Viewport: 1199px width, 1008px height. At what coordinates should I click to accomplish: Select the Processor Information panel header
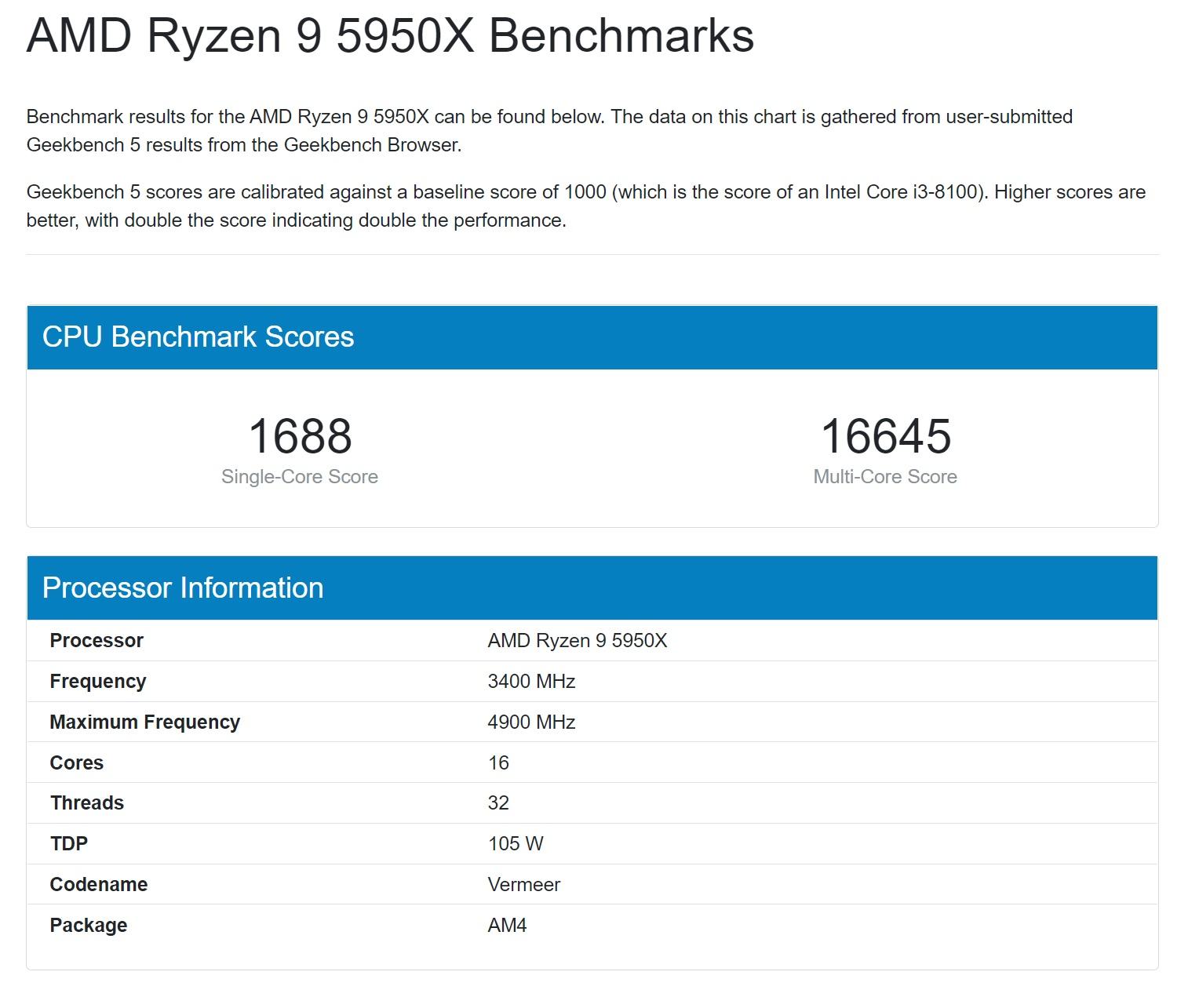pos(592,588)
